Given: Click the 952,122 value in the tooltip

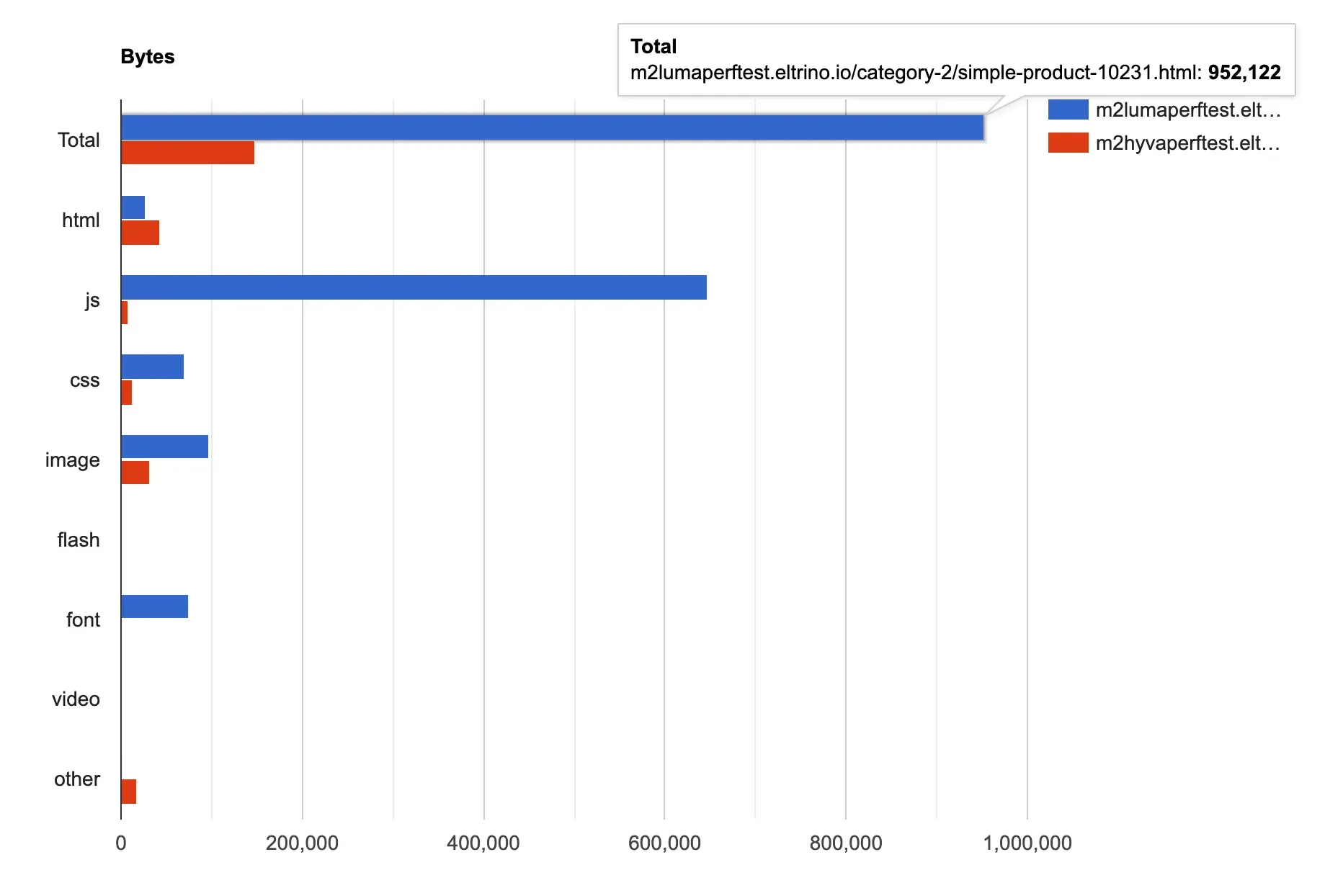Looking at the screenshot, I should (x=1244, y=73).
